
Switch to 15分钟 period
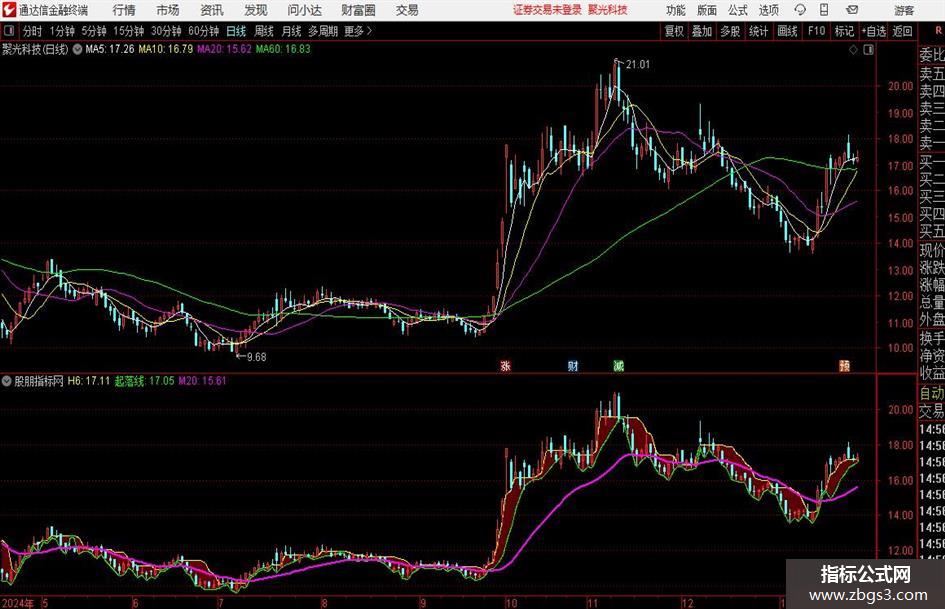pos(128,31)
